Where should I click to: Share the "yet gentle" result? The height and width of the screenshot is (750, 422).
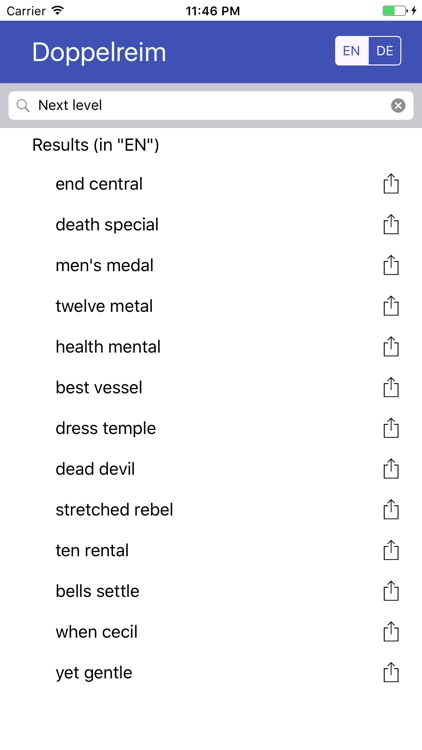[391, 672]
